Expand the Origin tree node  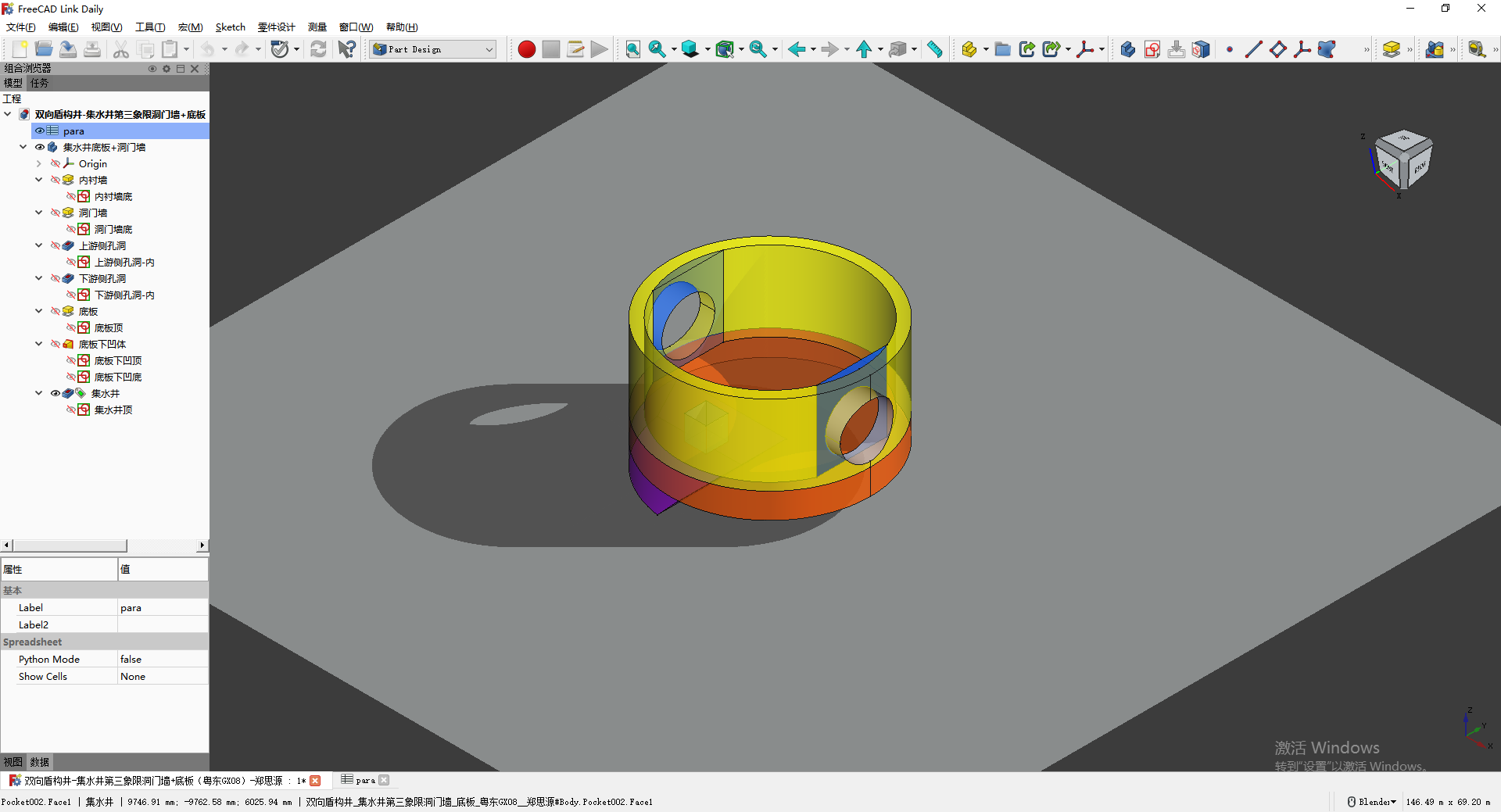pos(39,164)
